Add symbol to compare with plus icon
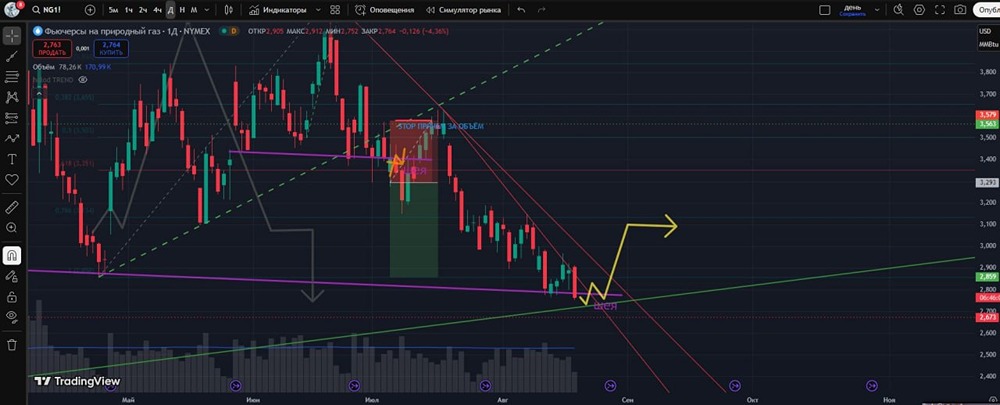 (90, 10)
